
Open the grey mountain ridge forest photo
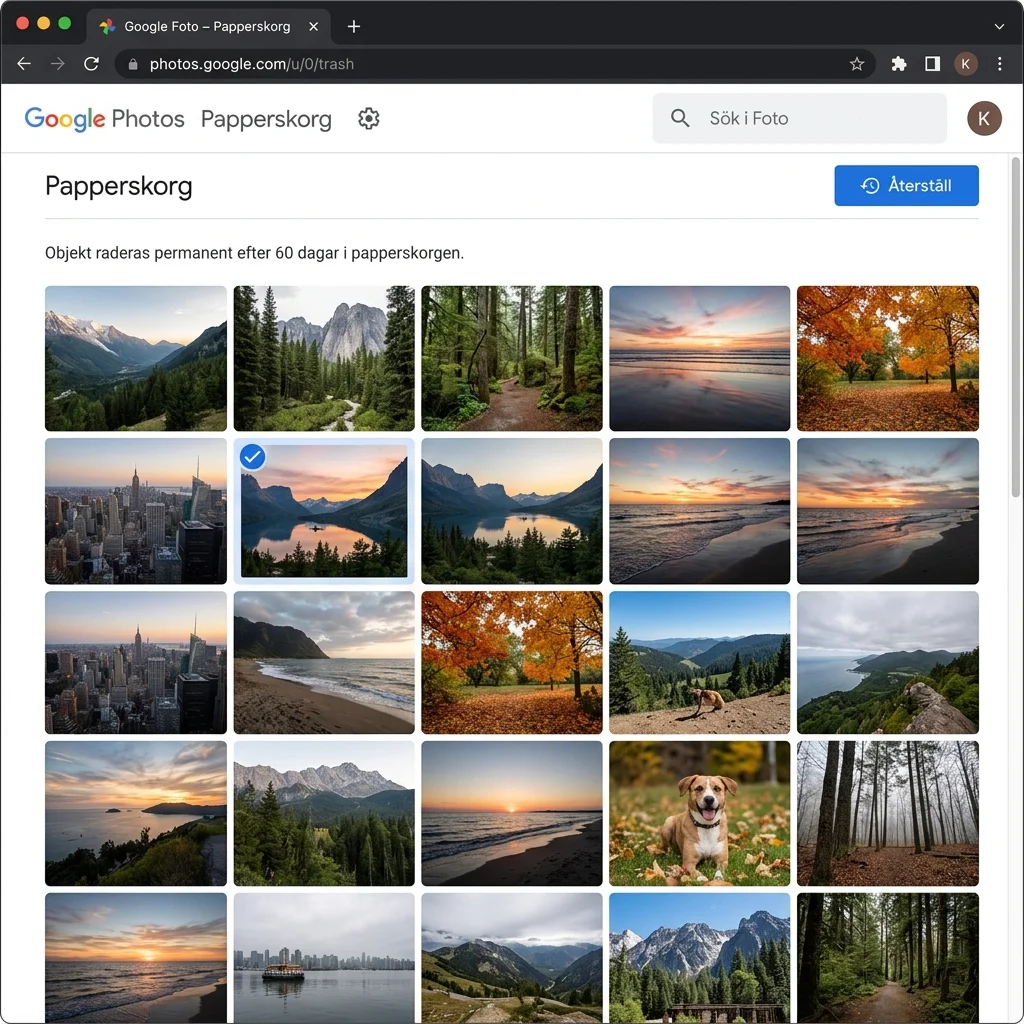[x=324, y=813]
